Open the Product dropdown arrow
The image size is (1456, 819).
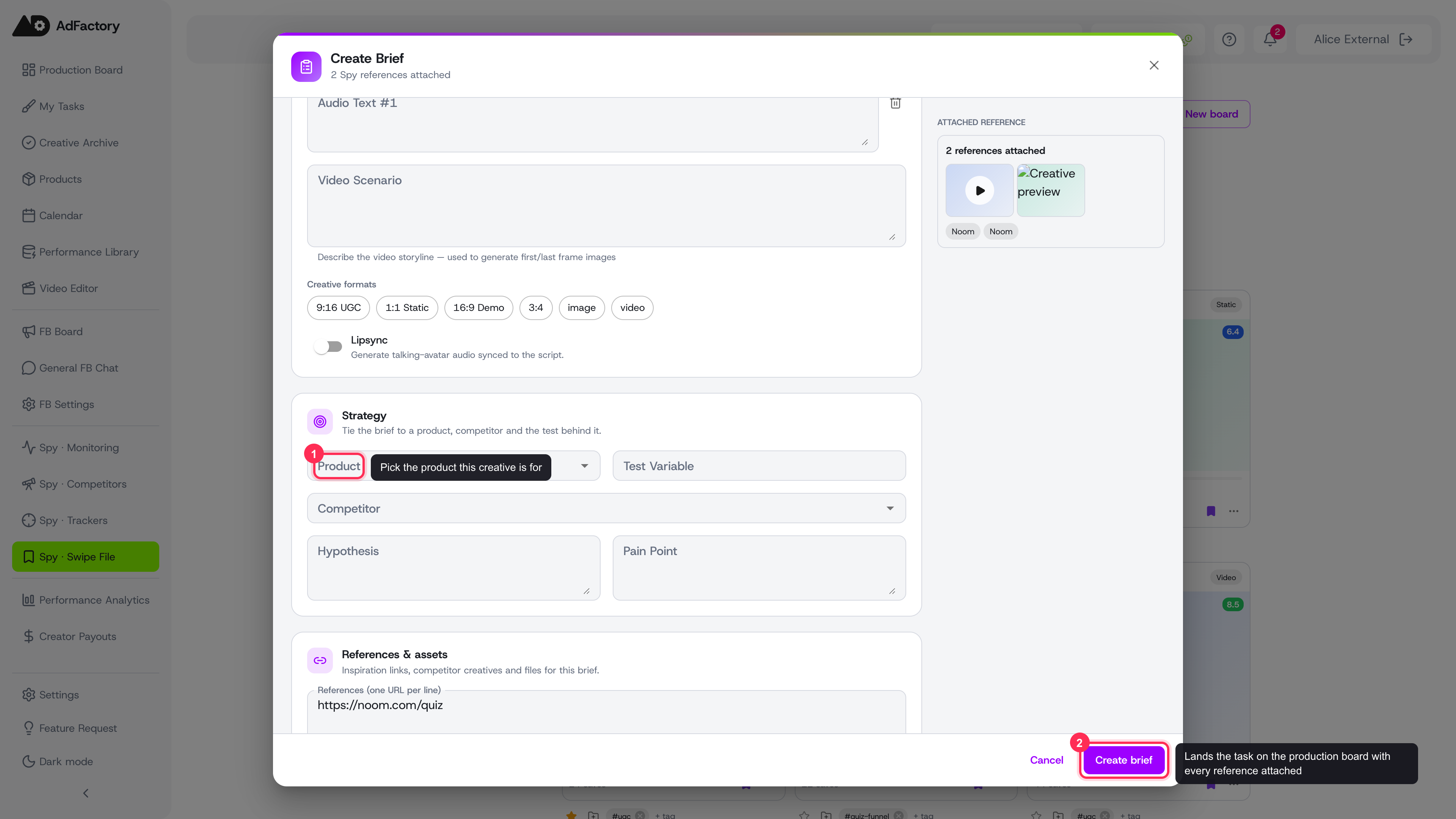[584, 466]
